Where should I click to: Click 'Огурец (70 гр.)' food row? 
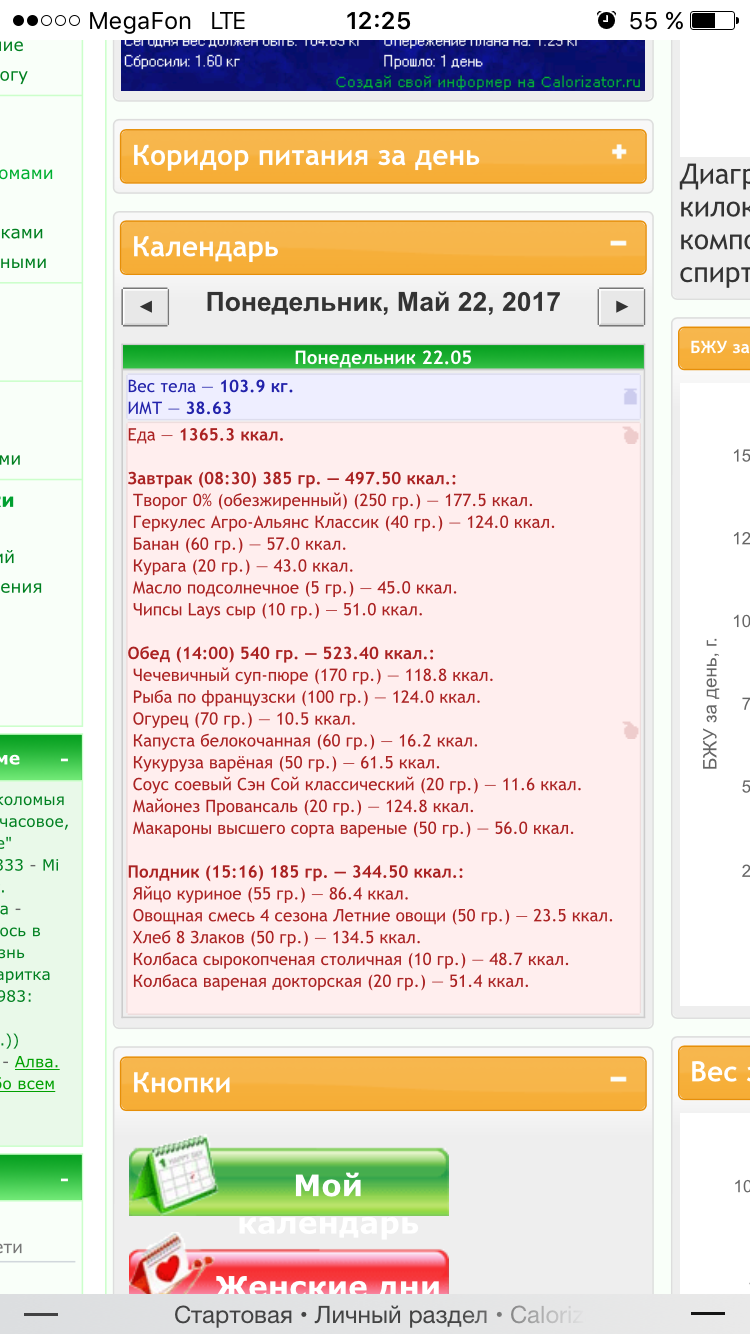[x=244, y=719]
